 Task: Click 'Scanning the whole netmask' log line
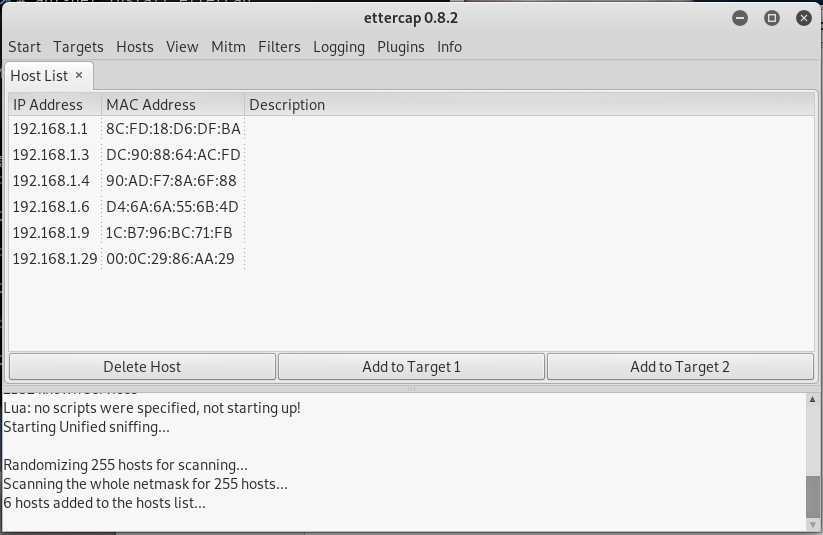click(x=145, y=484)
